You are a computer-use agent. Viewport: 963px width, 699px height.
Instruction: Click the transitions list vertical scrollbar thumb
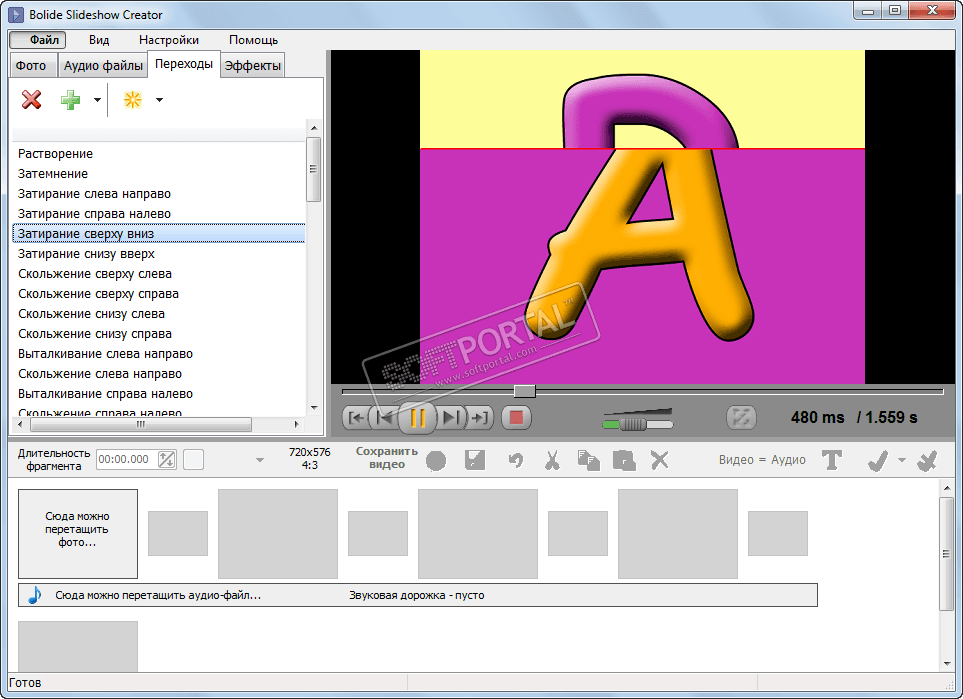313,169
